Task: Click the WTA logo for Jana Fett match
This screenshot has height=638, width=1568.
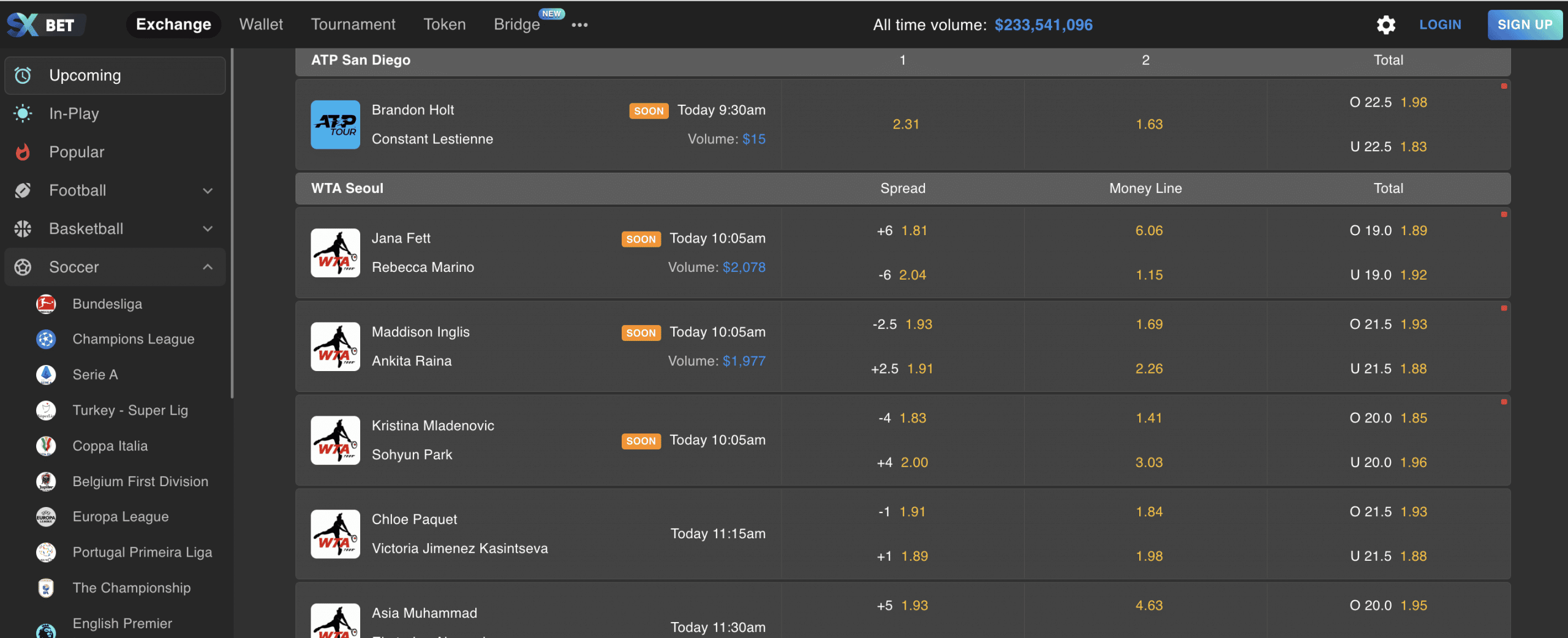Action: tap(335, 253)
